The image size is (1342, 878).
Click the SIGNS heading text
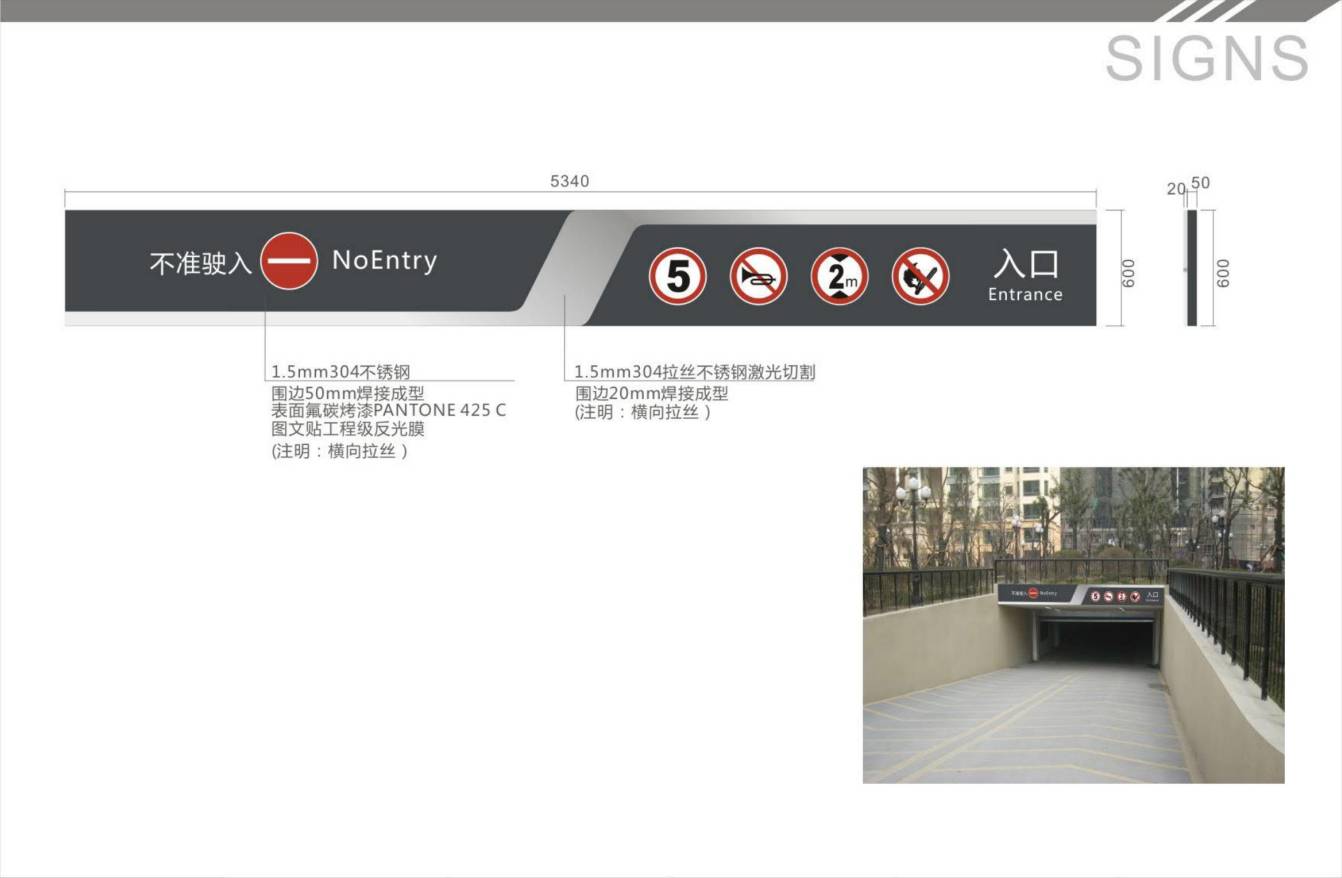1207,59
